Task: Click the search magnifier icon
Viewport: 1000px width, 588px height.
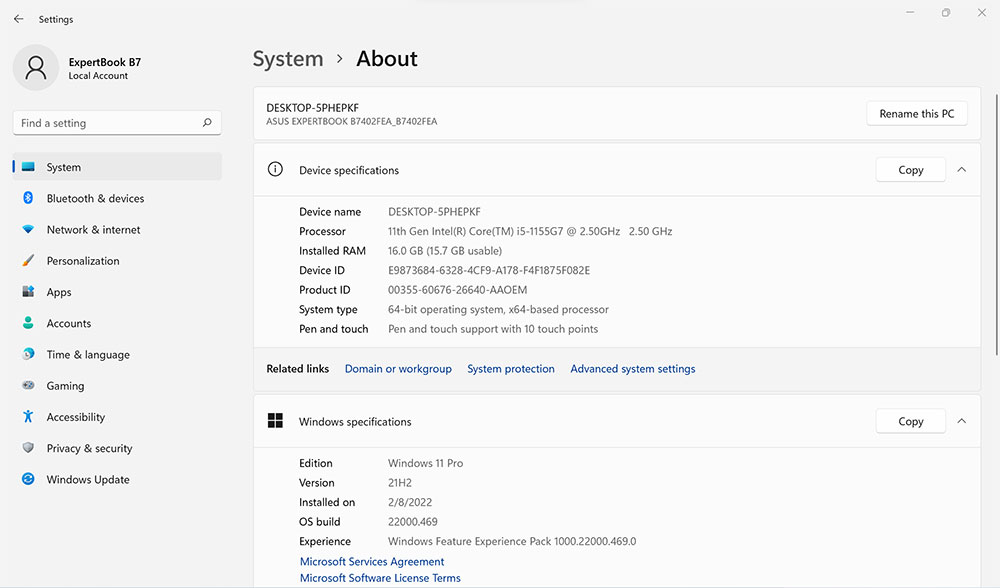Action: 207,122
